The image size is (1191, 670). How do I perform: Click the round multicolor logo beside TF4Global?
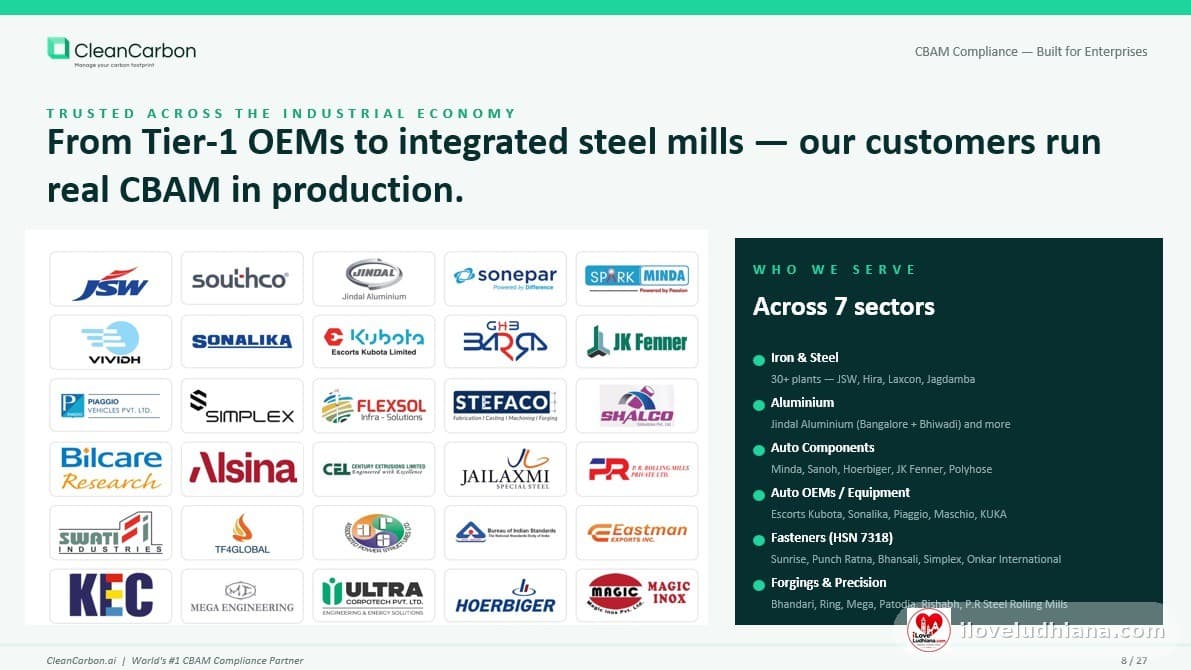click(x=374, y=533)
